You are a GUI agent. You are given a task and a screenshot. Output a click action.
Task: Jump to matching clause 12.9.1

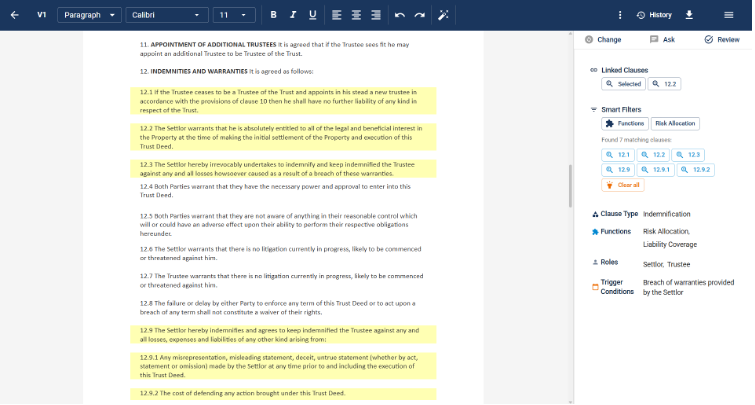click(657, 170)
